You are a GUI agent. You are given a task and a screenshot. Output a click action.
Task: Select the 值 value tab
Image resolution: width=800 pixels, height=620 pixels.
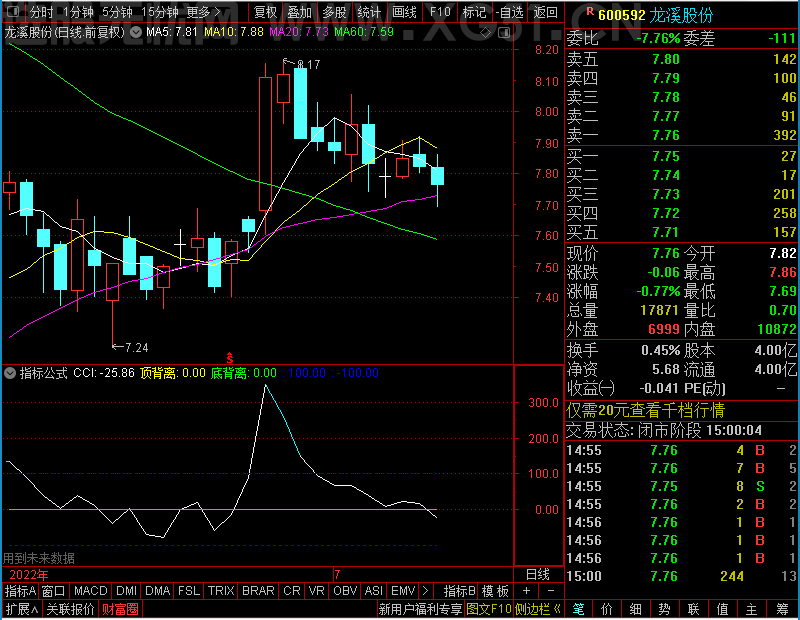[x=722, y=609]
